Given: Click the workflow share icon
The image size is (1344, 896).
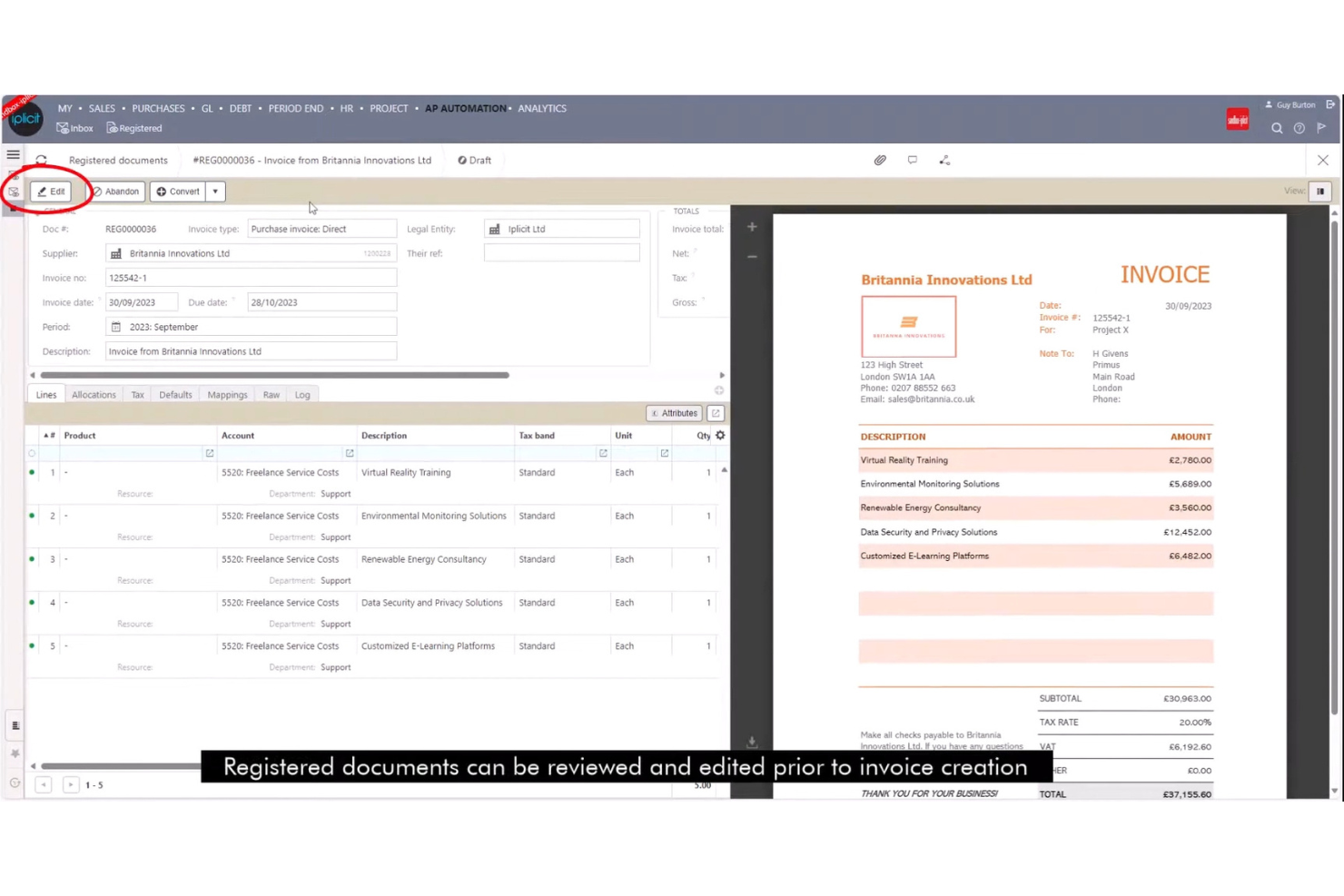Looking at the screenshot, I should (944, 160).
